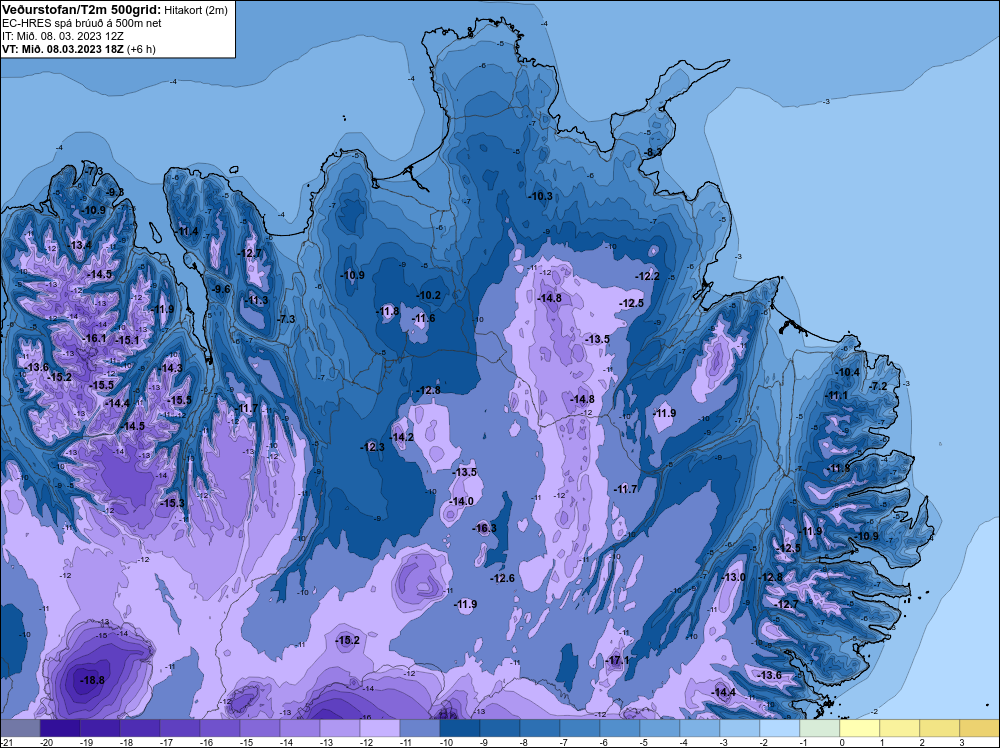Click the -7.2 temperature label

879,386
